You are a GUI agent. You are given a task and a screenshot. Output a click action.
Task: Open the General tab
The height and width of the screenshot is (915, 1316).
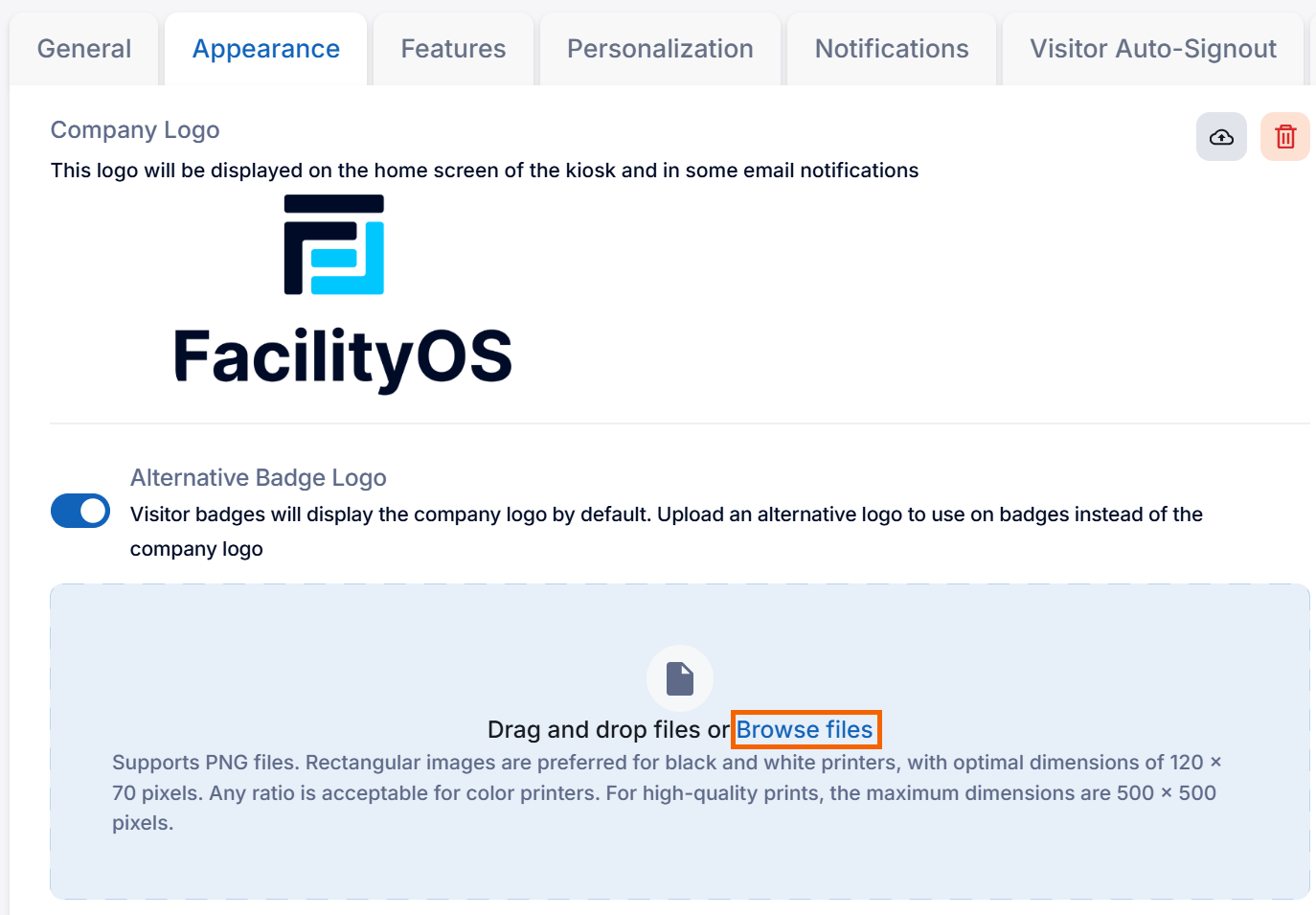pyautogui.click(x=83, y=48)
